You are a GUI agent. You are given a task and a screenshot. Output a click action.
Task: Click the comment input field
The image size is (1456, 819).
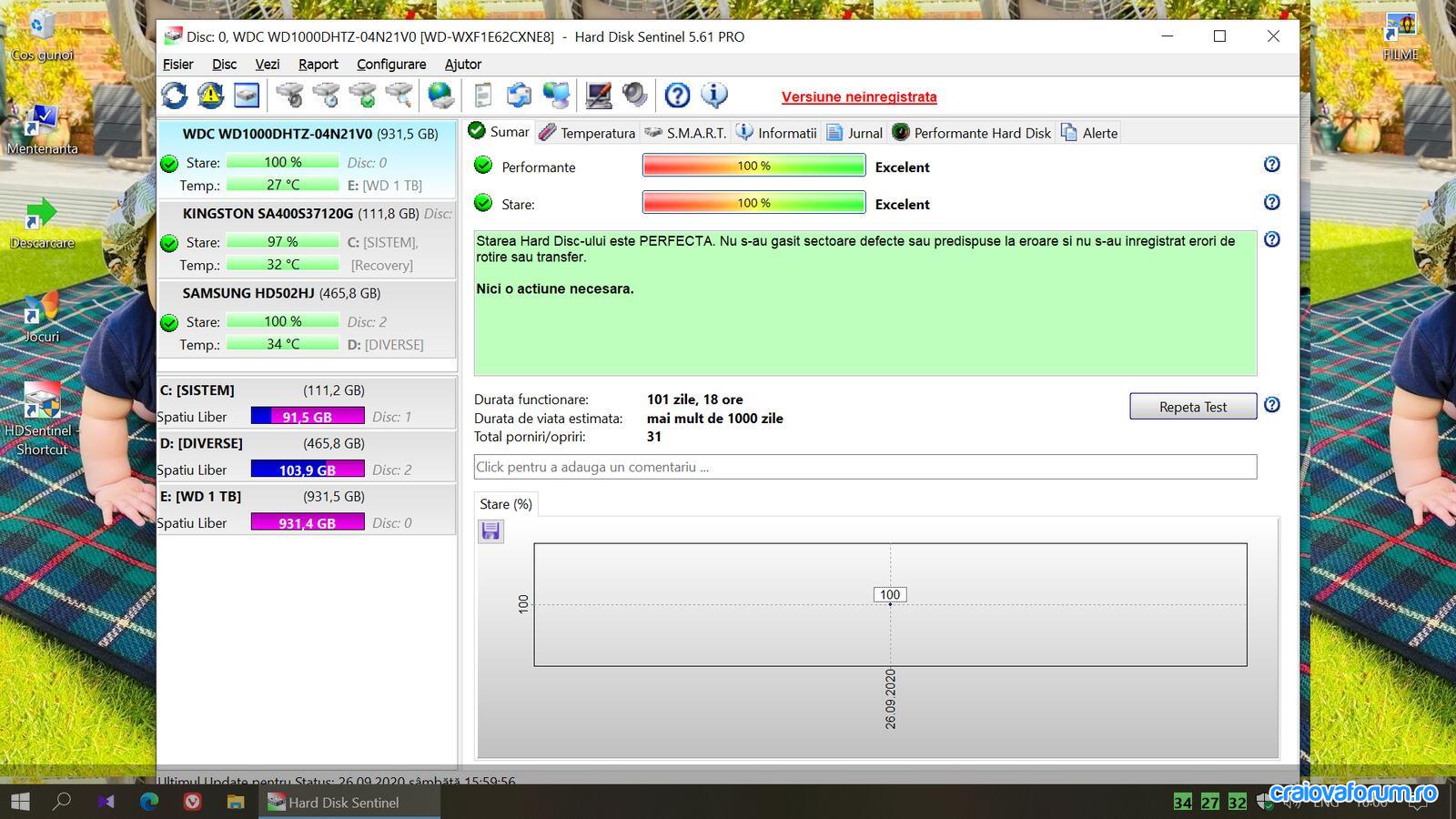click(865, 467)
